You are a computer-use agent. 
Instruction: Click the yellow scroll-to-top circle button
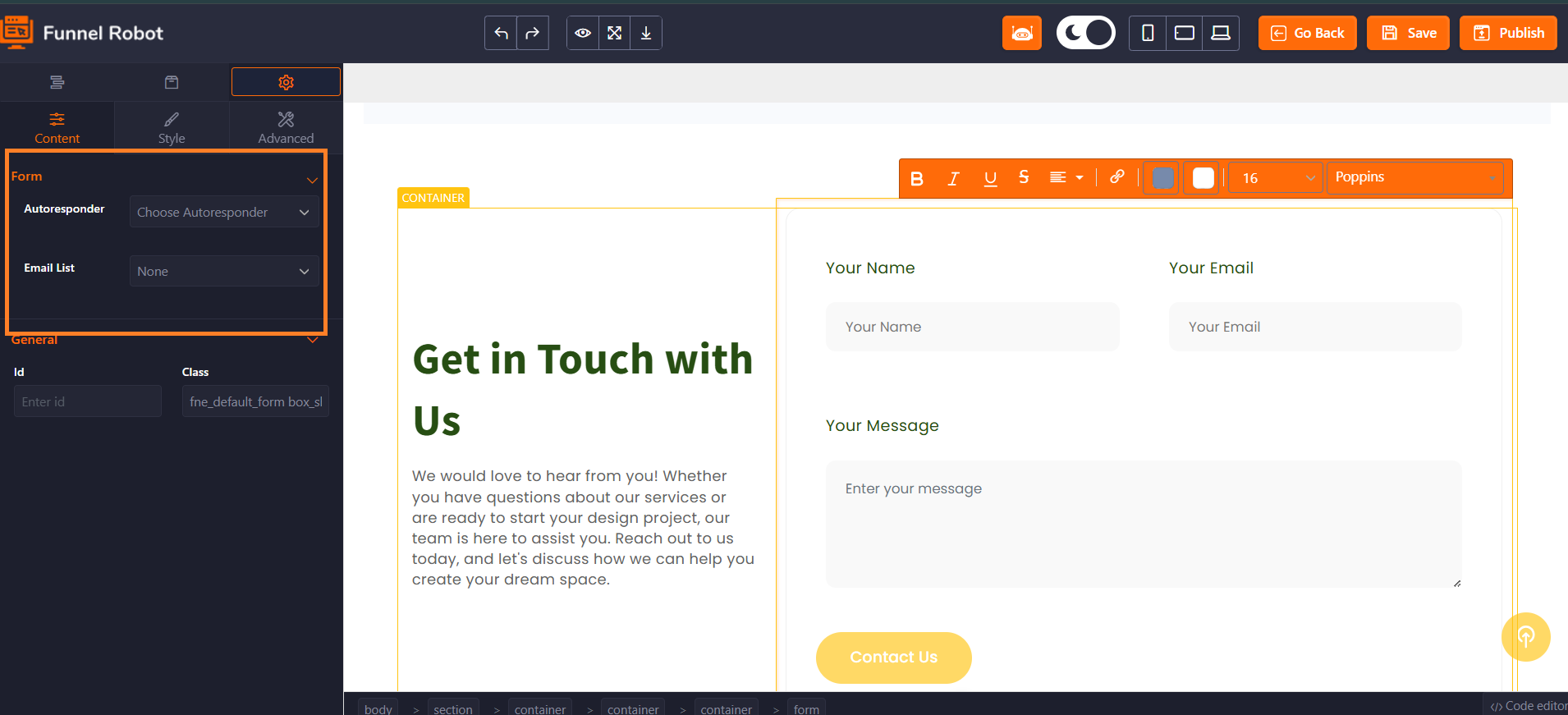[x=1526, y=637]
